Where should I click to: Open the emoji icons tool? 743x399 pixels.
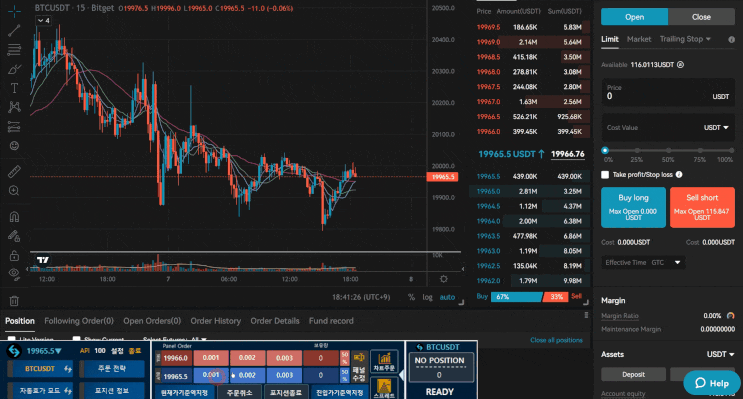coord(14,146)
